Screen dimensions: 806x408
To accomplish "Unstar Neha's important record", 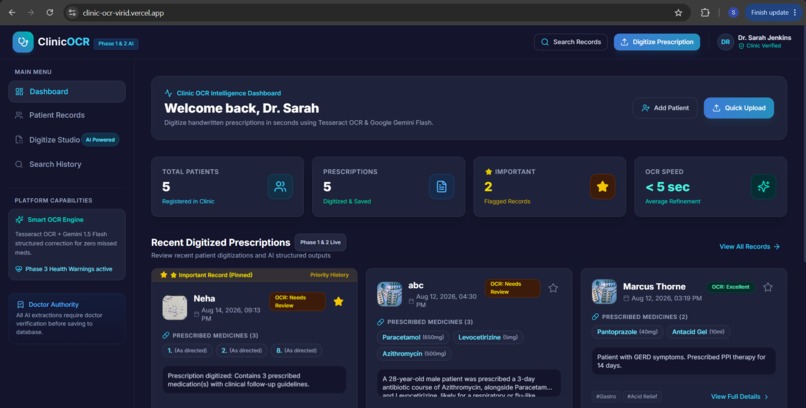I will (338, 302).
